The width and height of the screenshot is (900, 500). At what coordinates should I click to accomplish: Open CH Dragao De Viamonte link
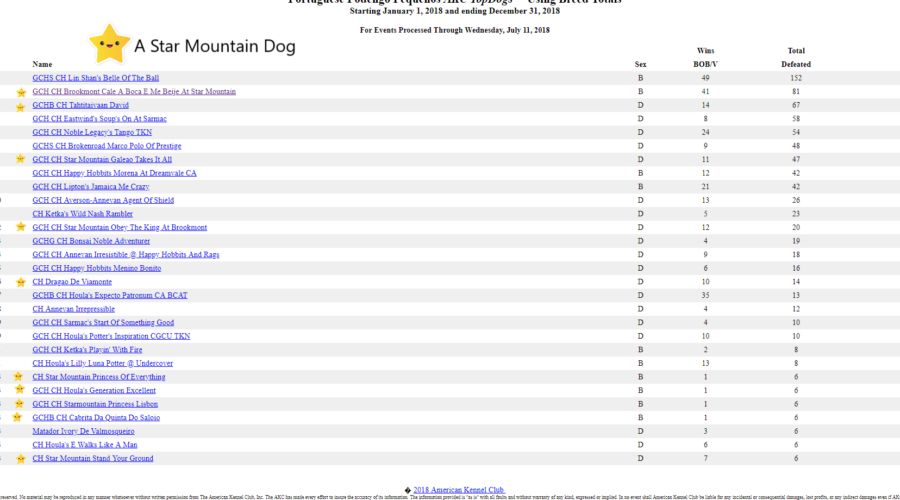point(72,282)
